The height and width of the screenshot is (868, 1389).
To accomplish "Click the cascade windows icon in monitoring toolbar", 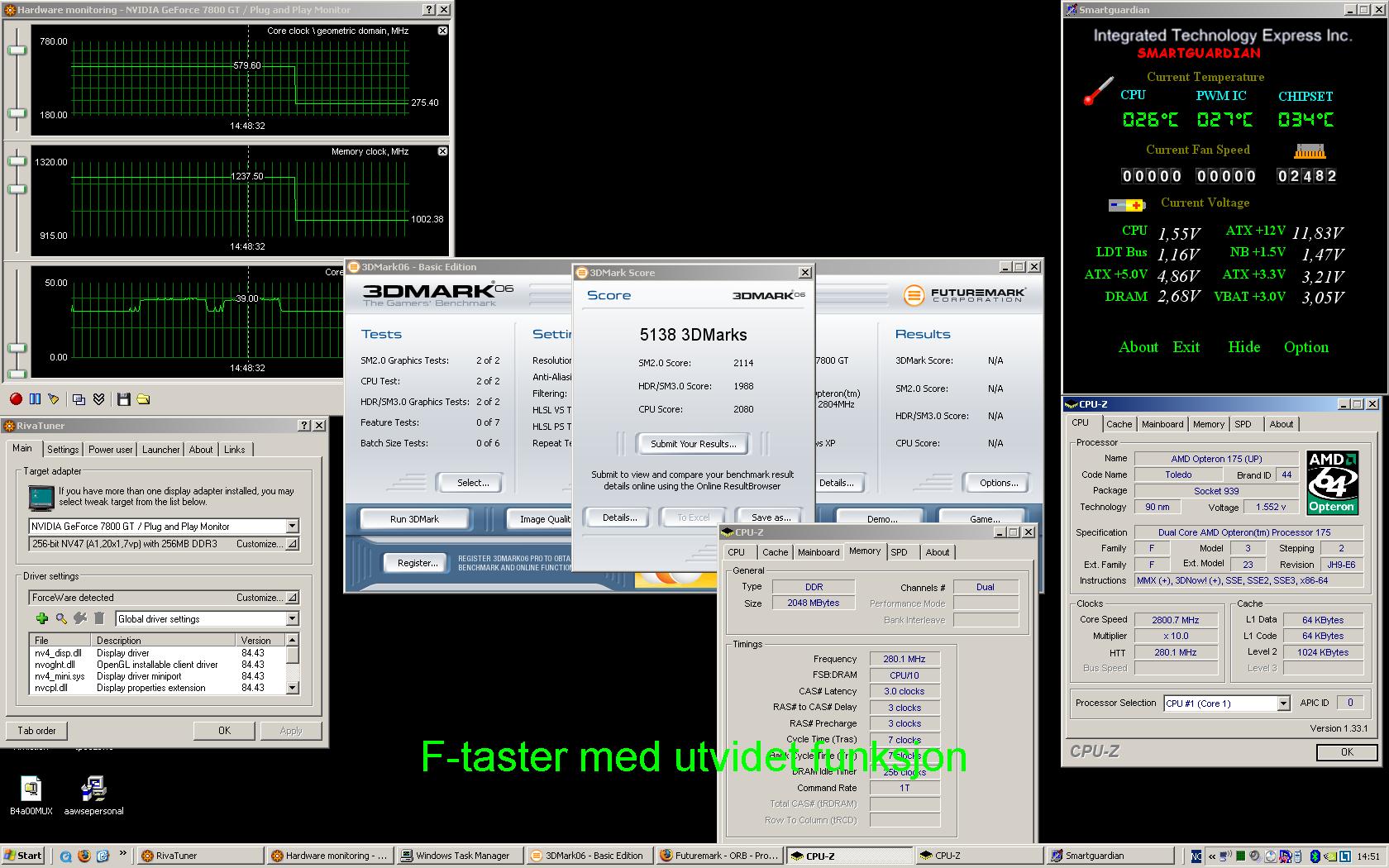I will [x=79, y=399].
